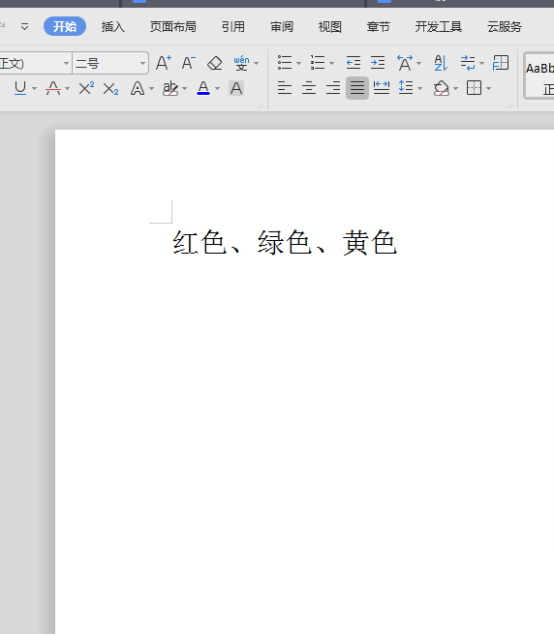Align text left
Viewport: 554px width, 635px height.
tap(285, 88)
